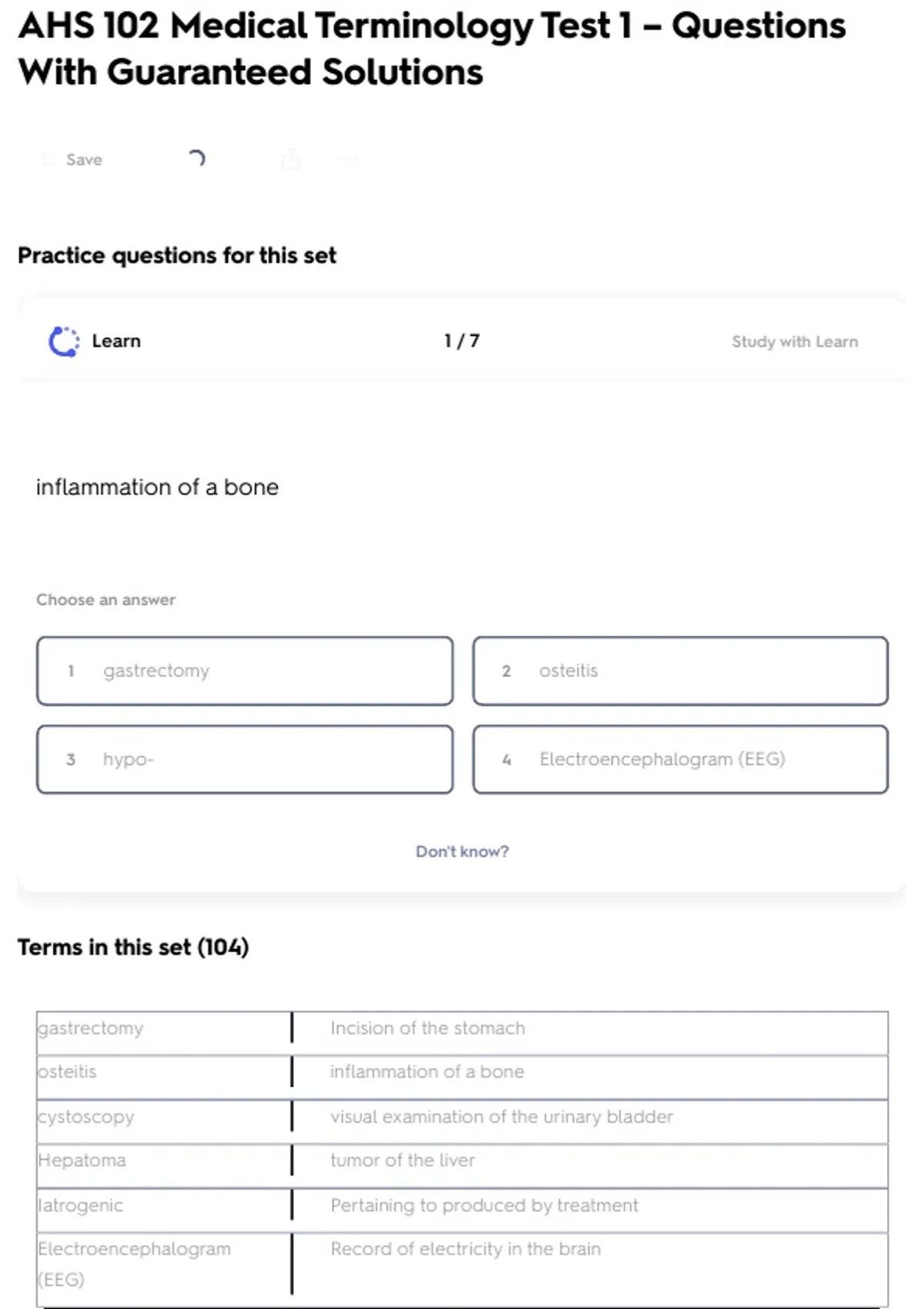Open Study with Learn link
924x1309 pixels.
pyautogui.click(x=794, y=342)
